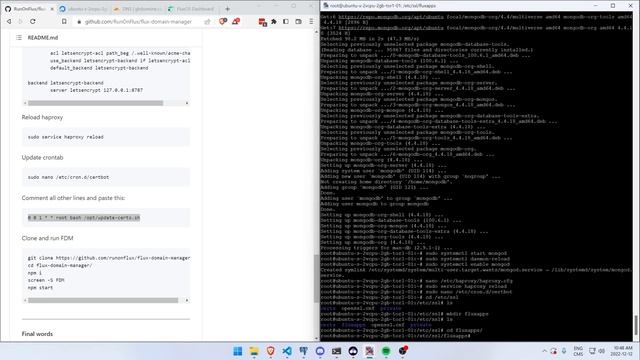Open the red-badged app icon in taskbar
The image size is (640, 360).
tap(402, 351)
